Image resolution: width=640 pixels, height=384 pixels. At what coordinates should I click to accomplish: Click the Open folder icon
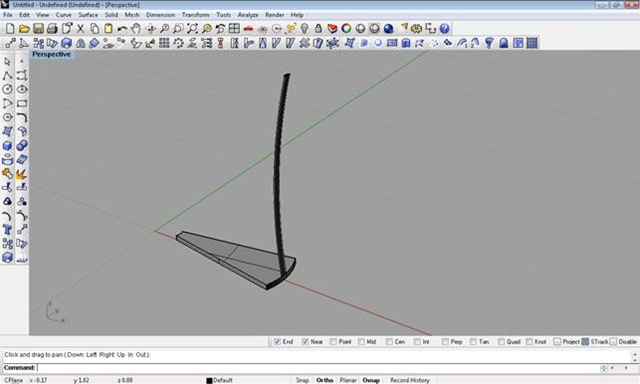click(24, 29)
